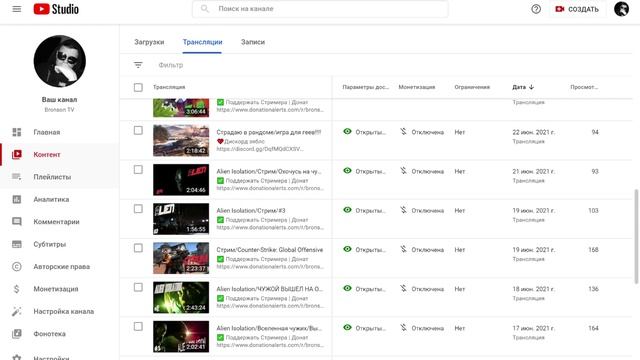Click the filter lines icon
This screenshot has width=640, height=360.
138,65
